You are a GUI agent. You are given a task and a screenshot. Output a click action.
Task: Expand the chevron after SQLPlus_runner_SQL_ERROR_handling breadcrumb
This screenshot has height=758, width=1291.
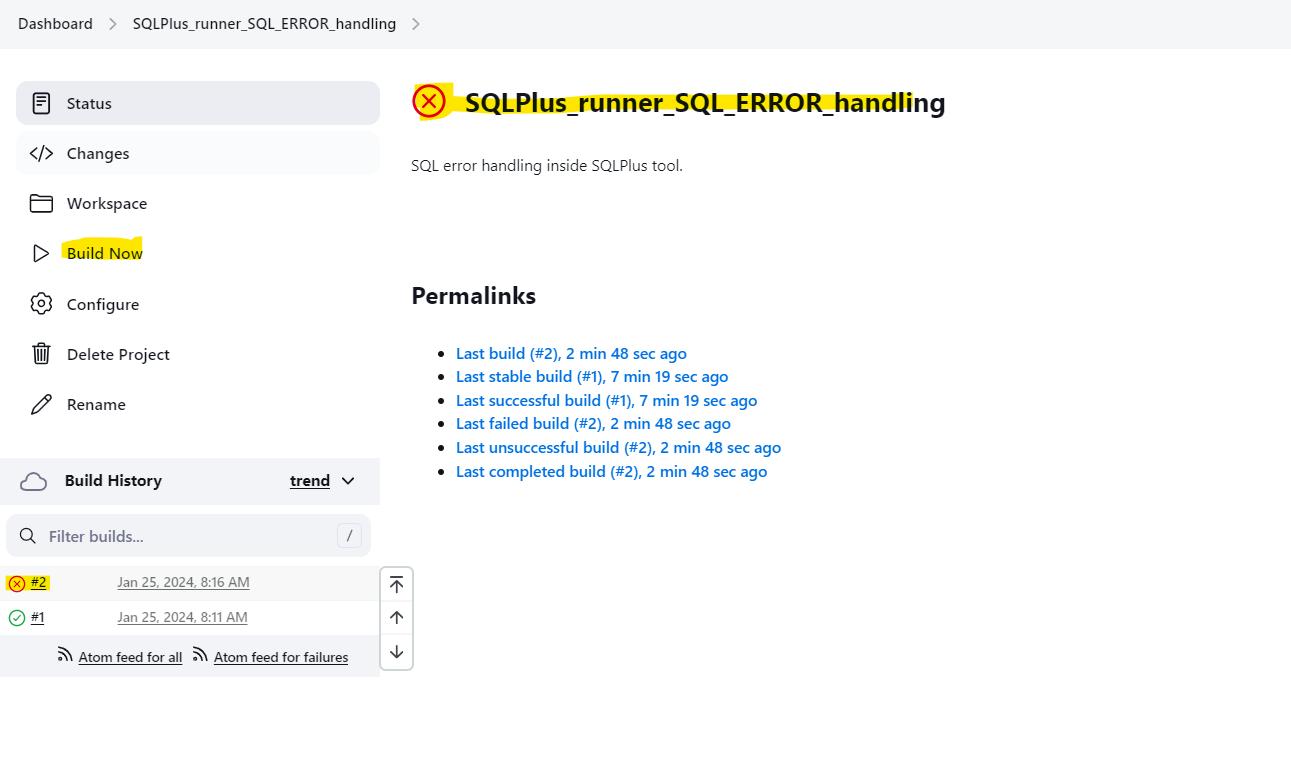coord(416,24)
